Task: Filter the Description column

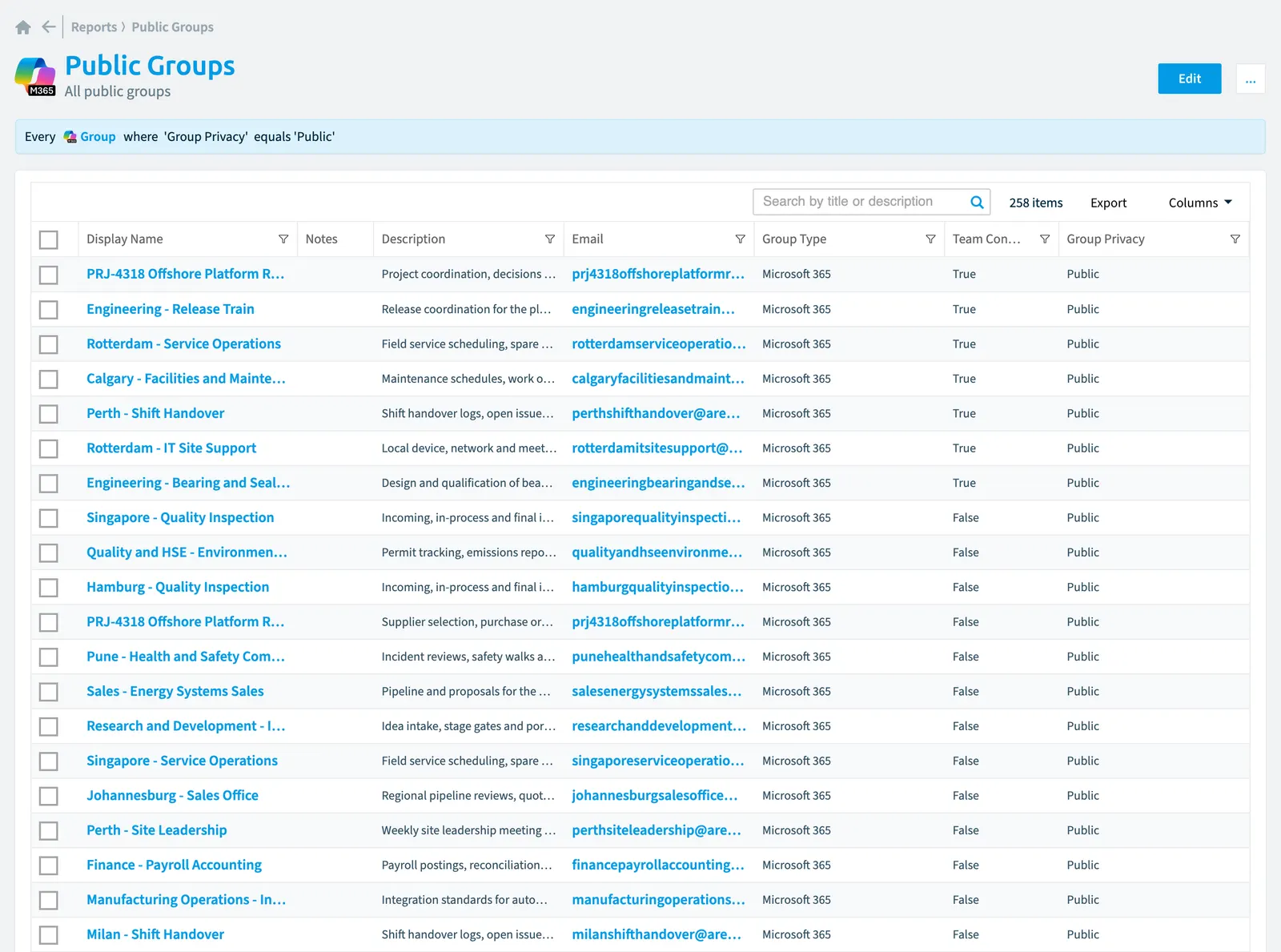Action: [550, 239]
